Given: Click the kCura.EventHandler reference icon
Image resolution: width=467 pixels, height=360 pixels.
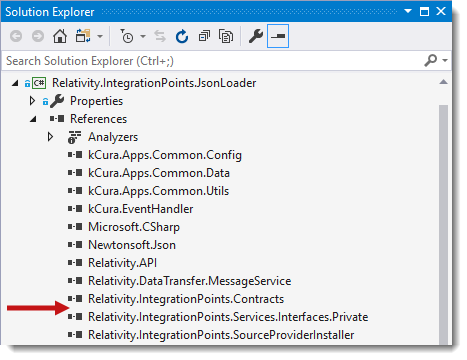Looking at the screenshot, I should (x=75, y=209).
